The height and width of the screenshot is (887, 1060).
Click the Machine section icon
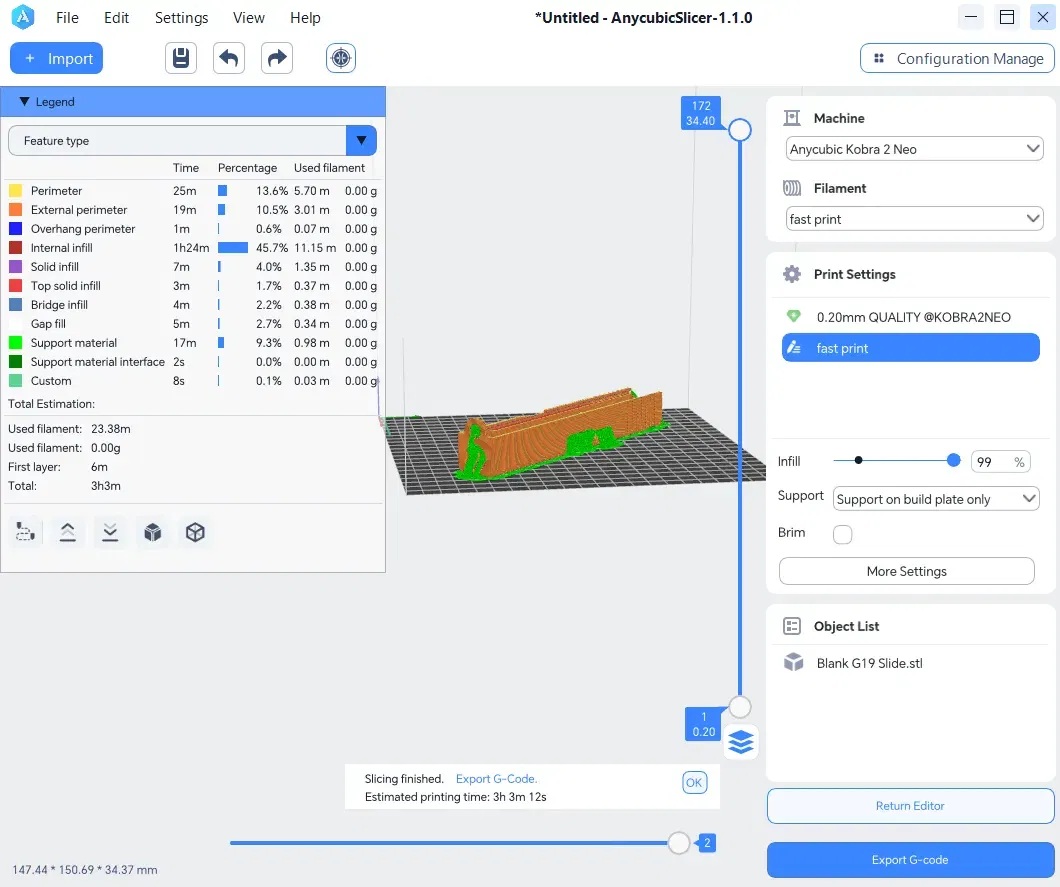[792, 118]
